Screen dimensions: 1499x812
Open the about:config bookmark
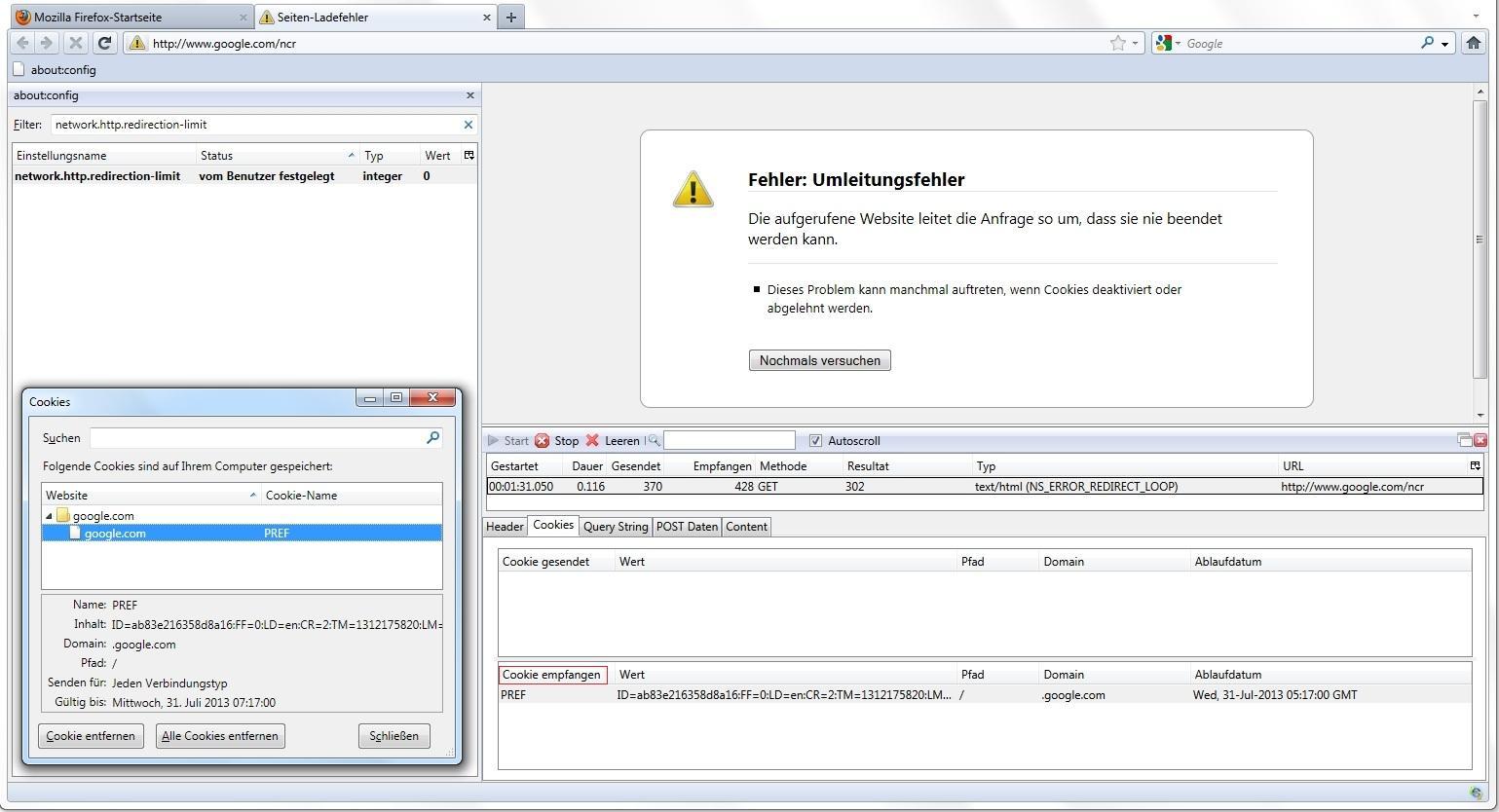tap(55, 70)
